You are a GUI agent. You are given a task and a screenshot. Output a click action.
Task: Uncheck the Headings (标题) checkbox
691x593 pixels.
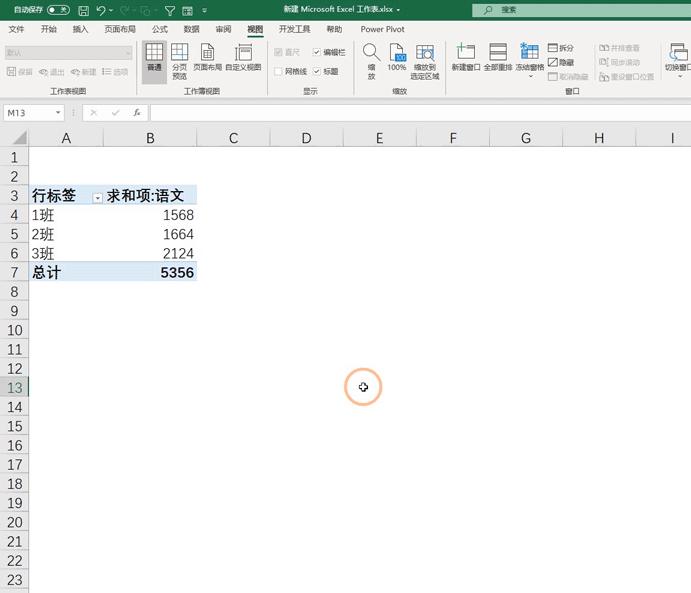tap(316, 71)
